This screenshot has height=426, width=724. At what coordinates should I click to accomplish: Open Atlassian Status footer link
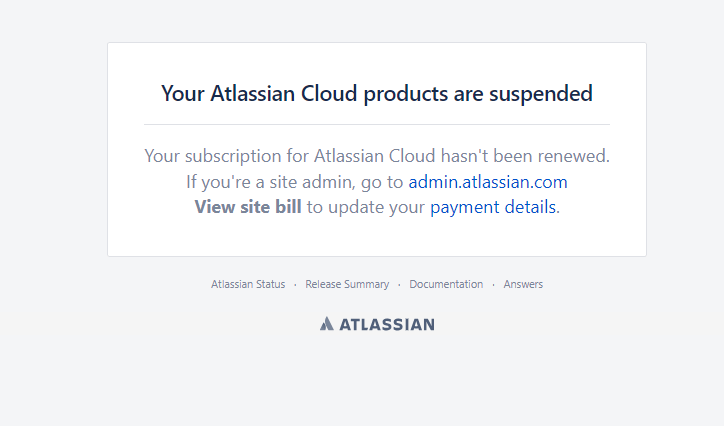click(248, 284)
